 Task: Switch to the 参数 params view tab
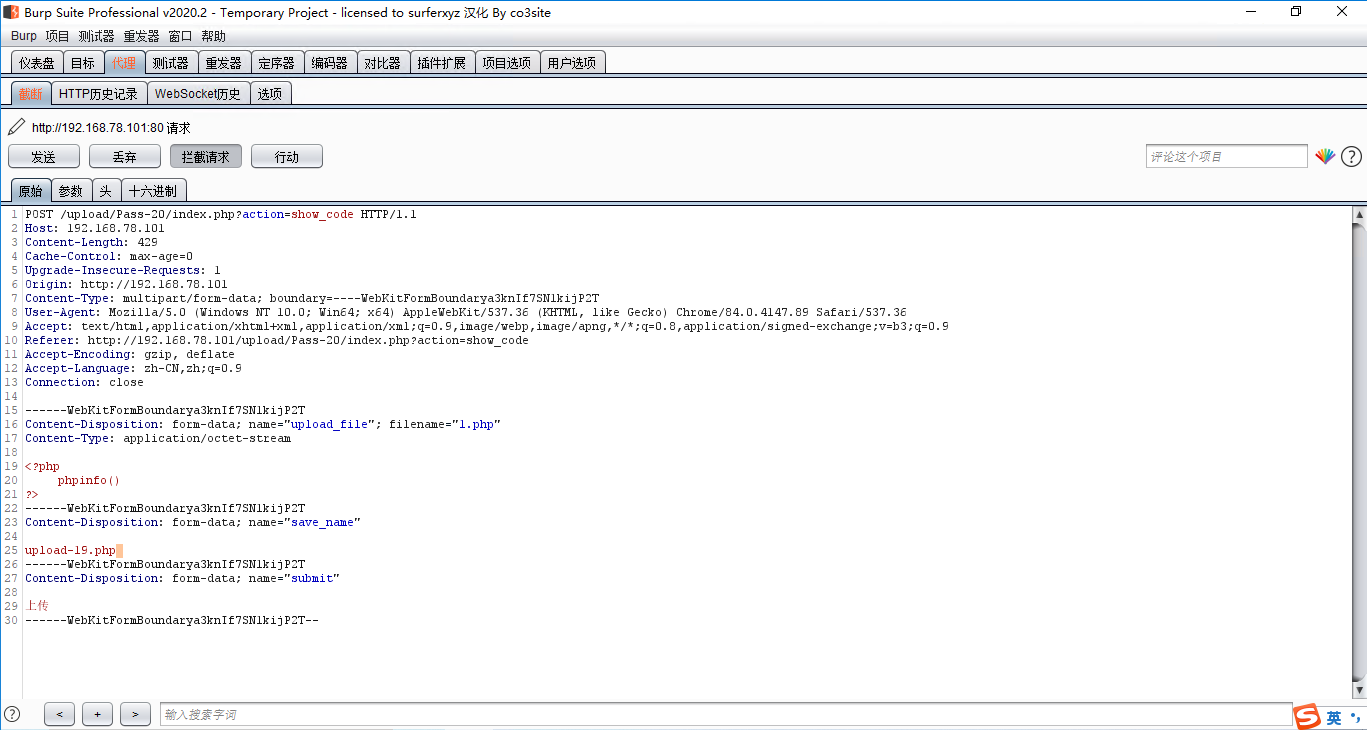coord(70,190)
